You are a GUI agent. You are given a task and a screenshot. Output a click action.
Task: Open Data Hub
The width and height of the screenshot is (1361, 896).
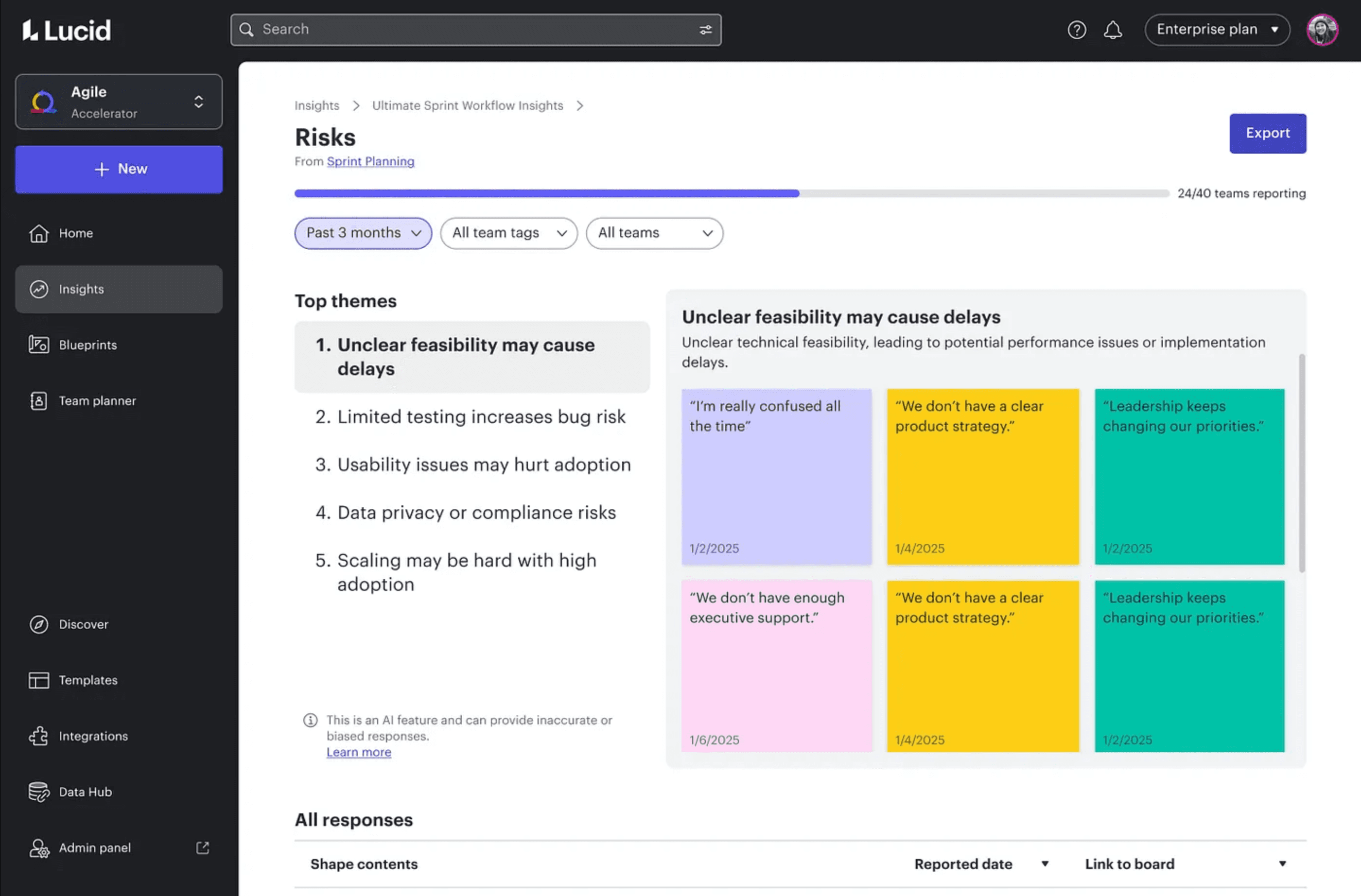click(x=85, y=792)
